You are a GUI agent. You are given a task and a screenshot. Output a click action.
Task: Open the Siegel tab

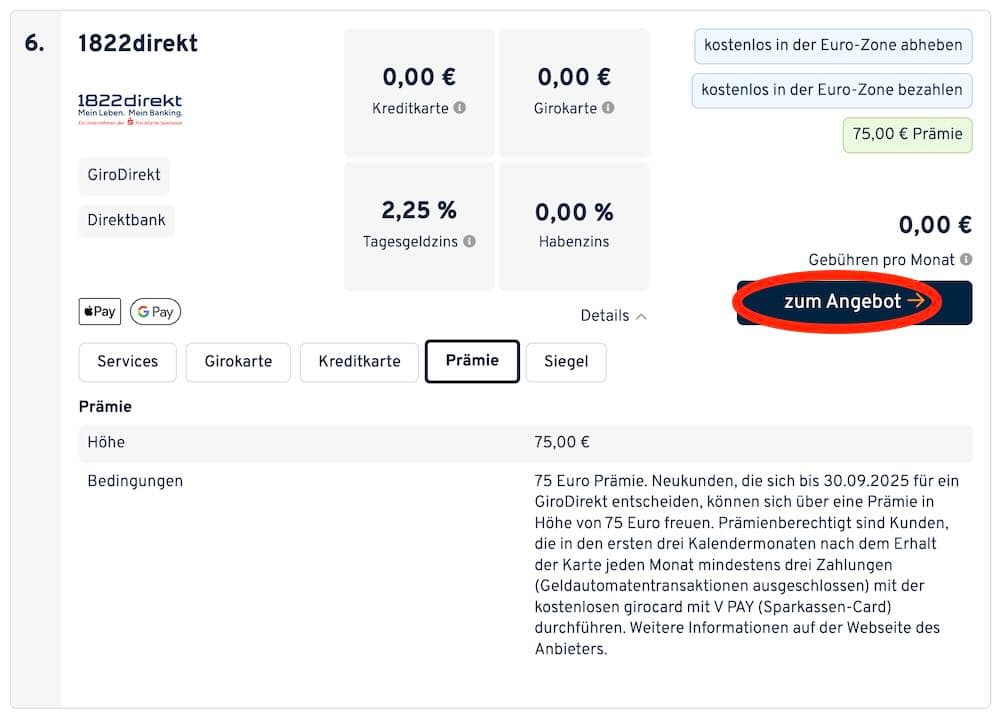(x=566, y=362)
